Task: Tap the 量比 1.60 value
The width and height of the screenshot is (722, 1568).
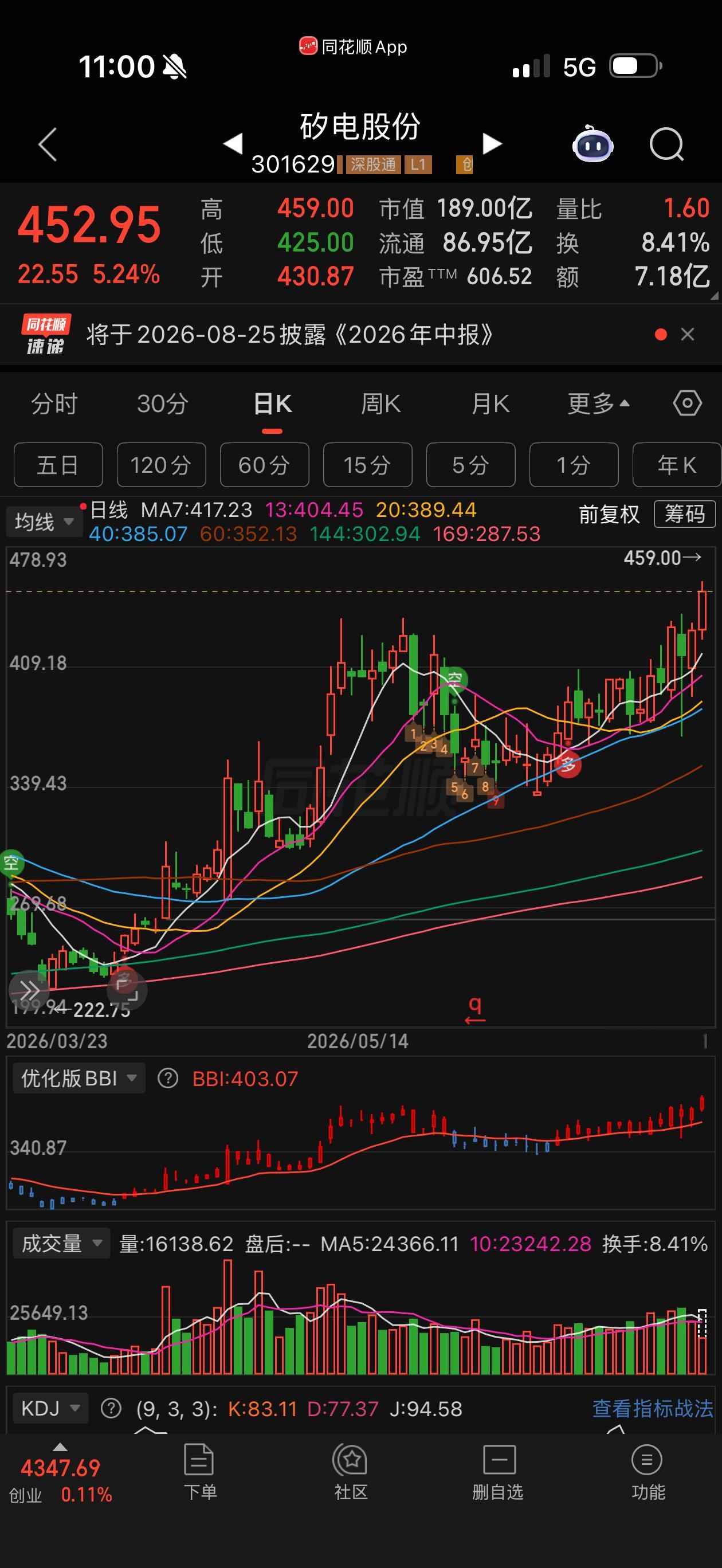Action: 686,208
